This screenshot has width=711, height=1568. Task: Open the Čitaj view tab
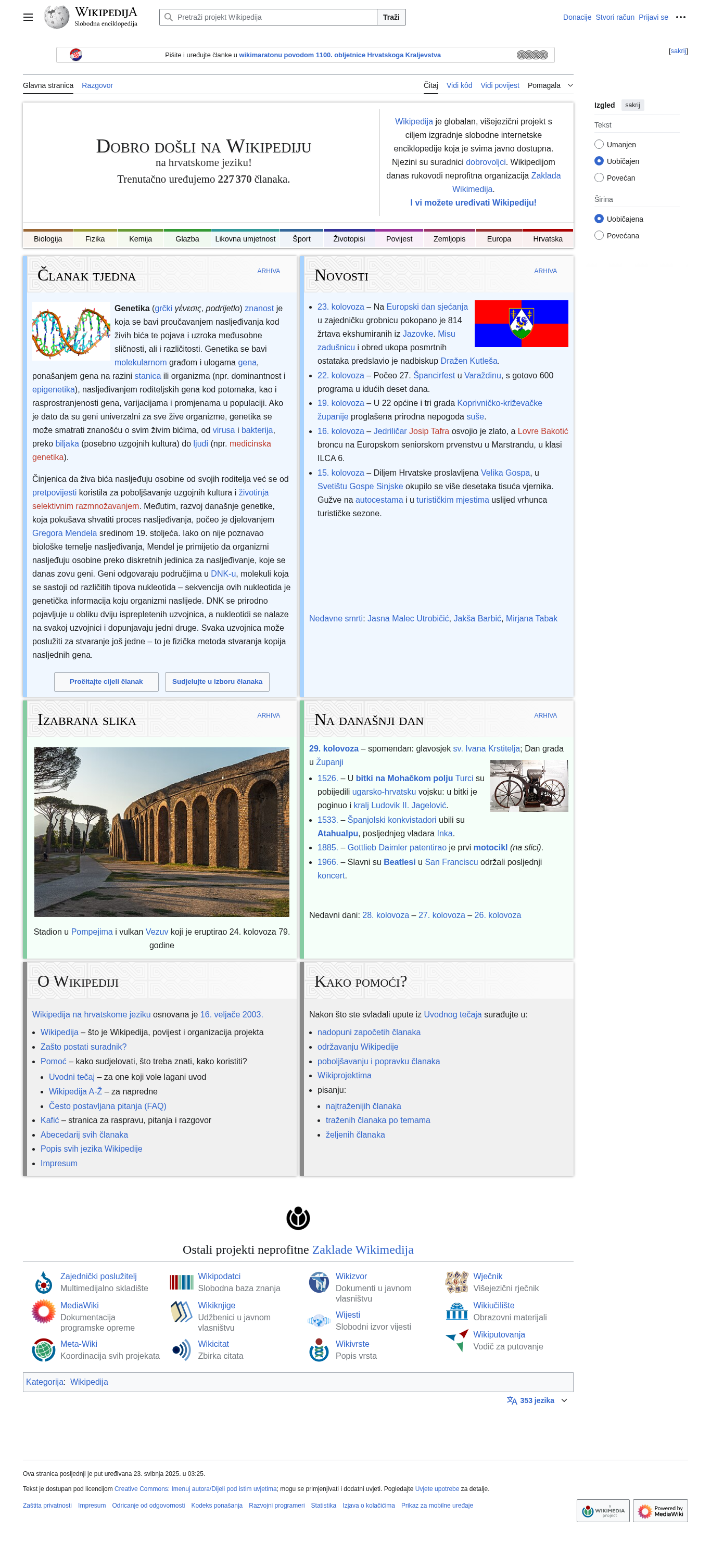[431, 85]
